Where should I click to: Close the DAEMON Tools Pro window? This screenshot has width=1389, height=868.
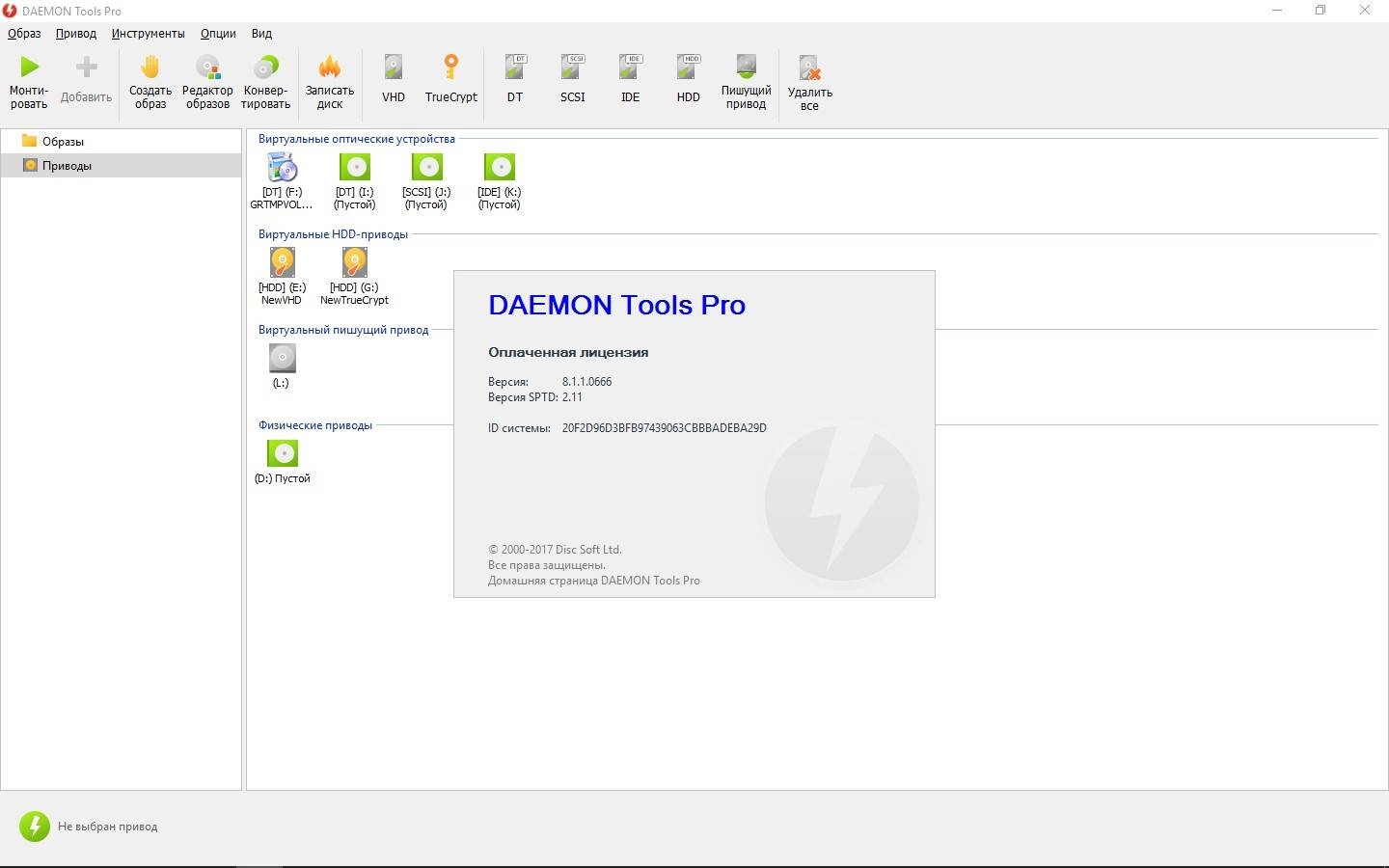(x=1365, y=11)
